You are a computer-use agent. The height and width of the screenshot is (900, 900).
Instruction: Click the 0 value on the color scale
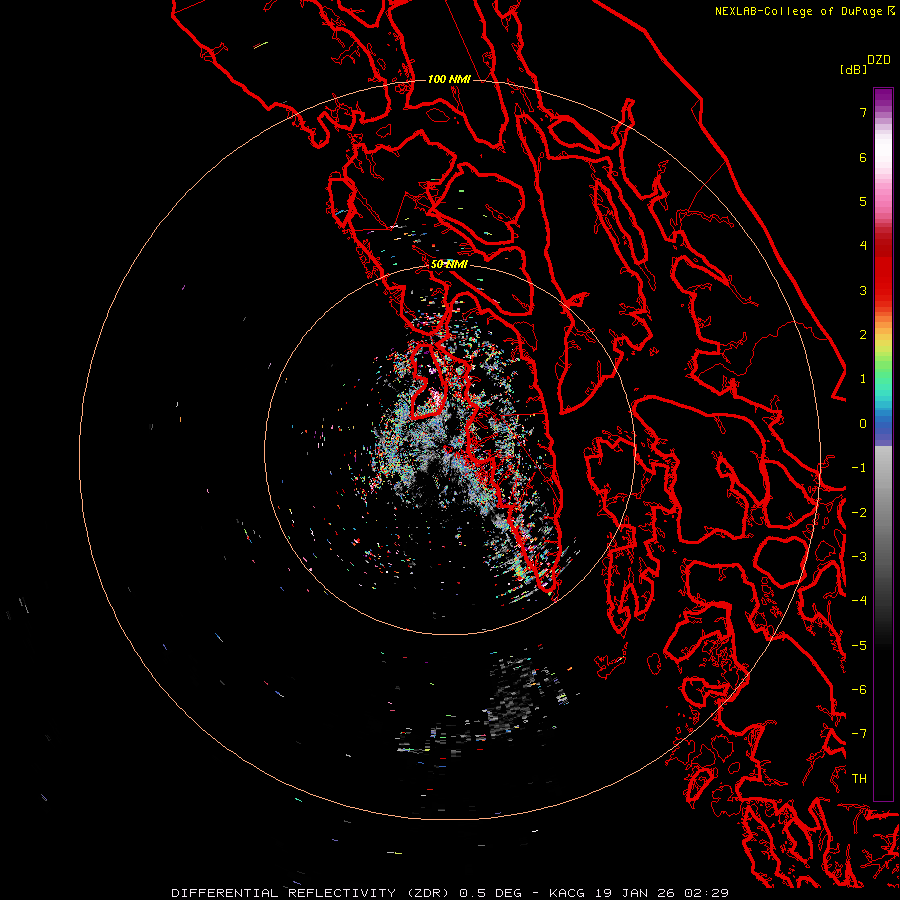point(863,424)
